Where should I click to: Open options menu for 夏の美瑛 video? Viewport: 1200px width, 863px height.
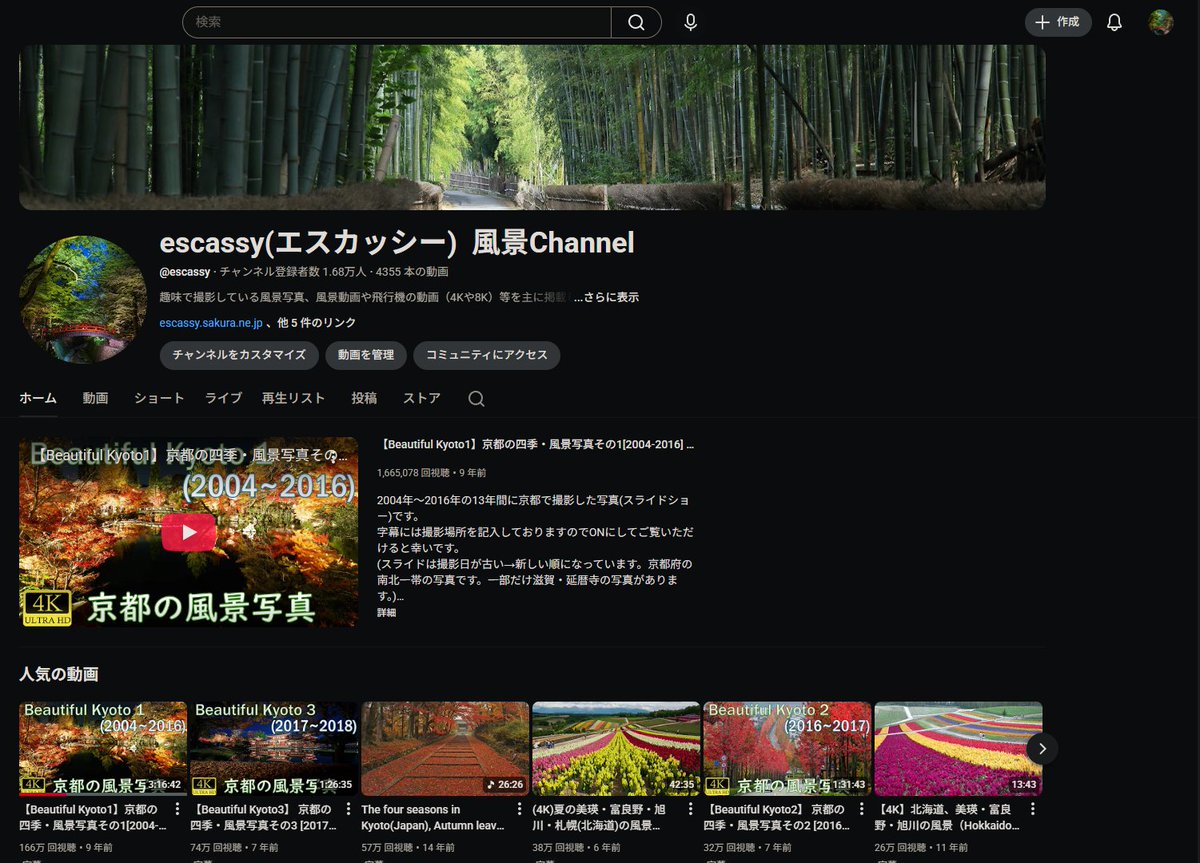coord(691,810)
